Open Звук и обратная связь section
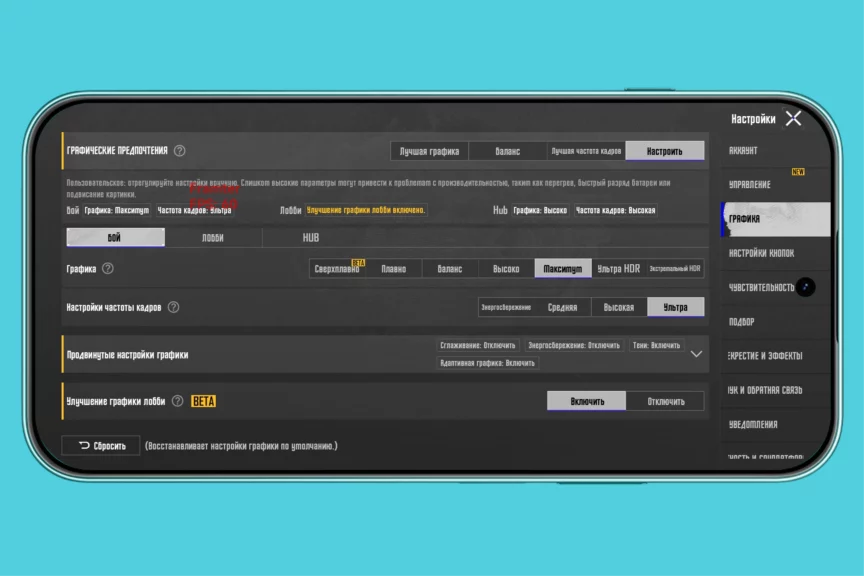Image resolution: width=864 pixels, height=576 pixels. point(774,390)
